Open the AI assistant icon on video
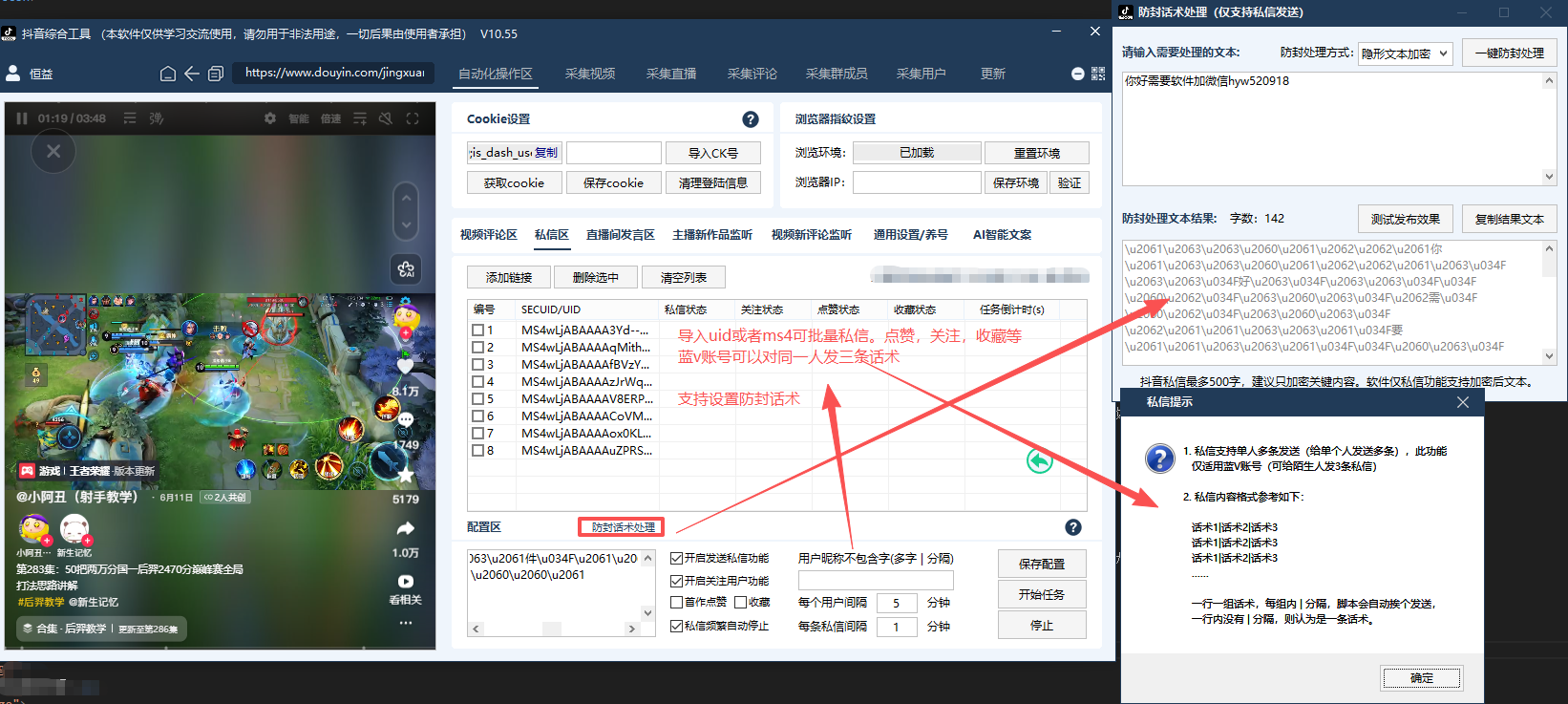 tap(406, 269)
